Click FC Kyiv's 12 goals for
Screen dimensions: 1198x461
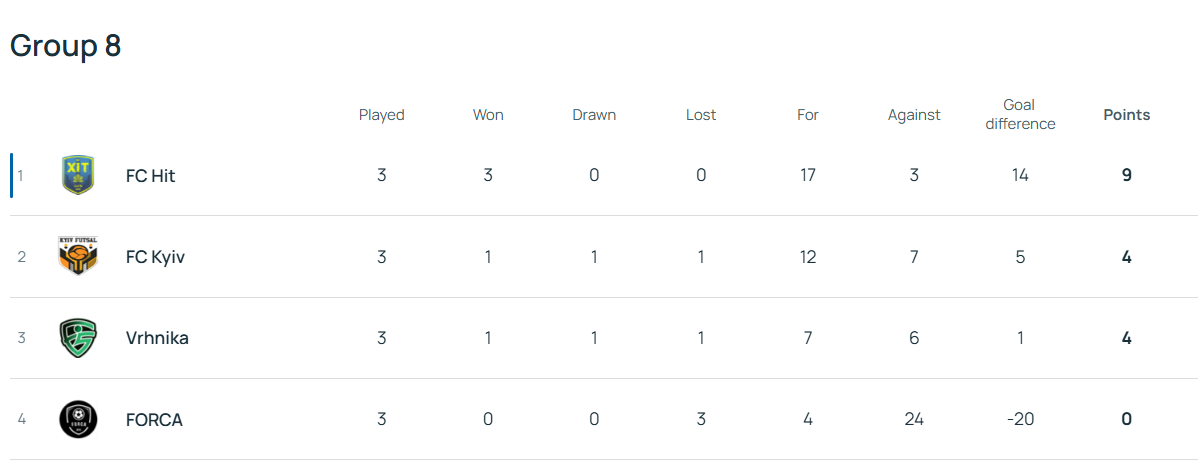808,257
